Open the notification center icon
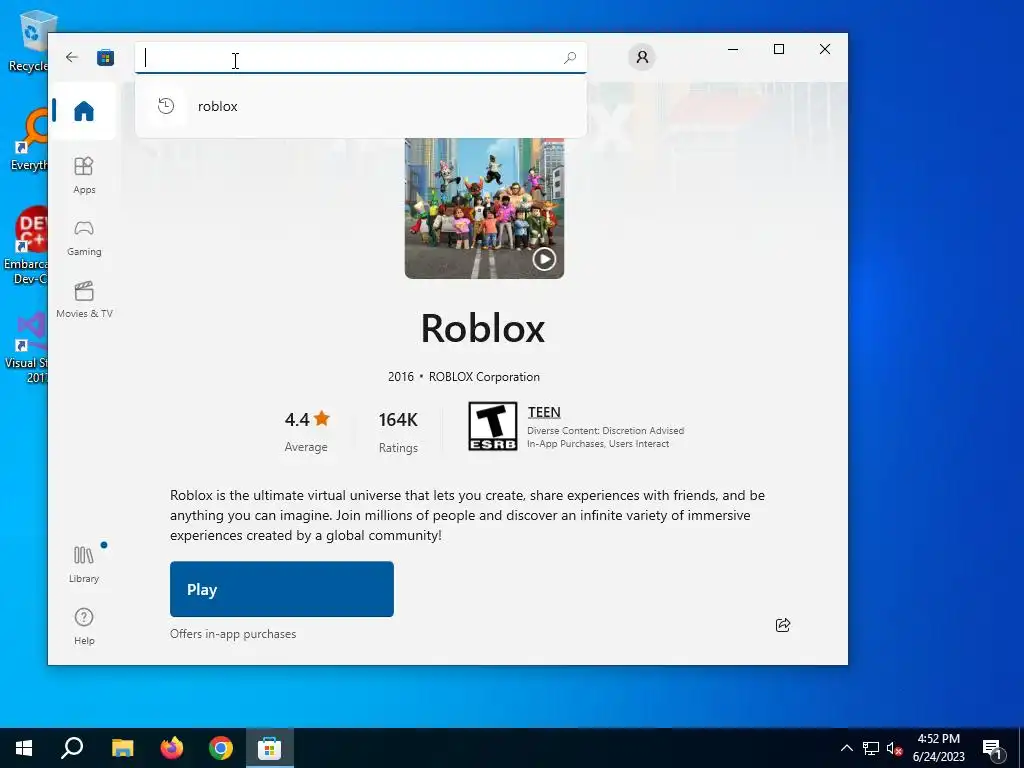 [993, 748]
